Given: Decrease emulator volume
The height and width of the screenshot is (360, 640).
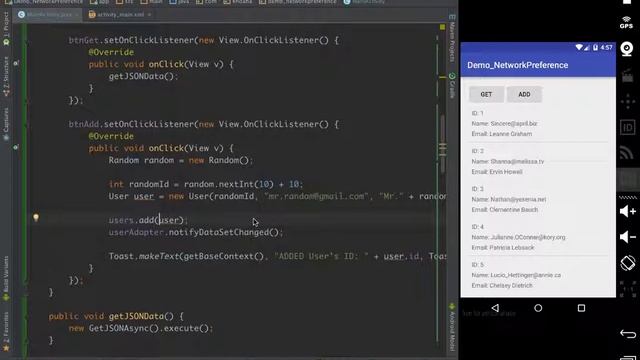Looking at the screenshot, I should coord(628,237).
